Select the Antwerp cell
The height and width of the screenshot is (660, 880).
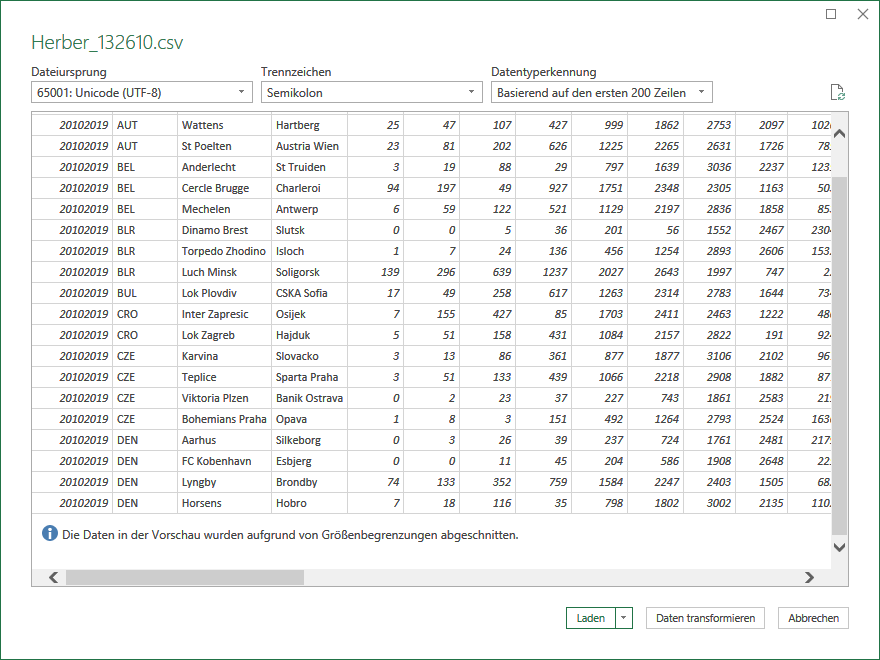tap(309, 209)
